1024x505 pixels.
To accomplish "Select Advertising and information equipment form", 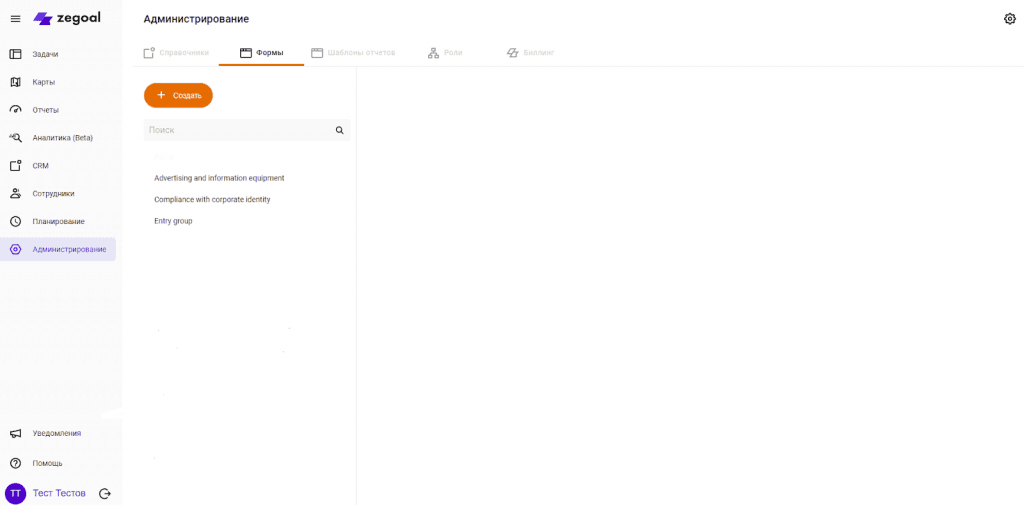I will coord(219,178).
